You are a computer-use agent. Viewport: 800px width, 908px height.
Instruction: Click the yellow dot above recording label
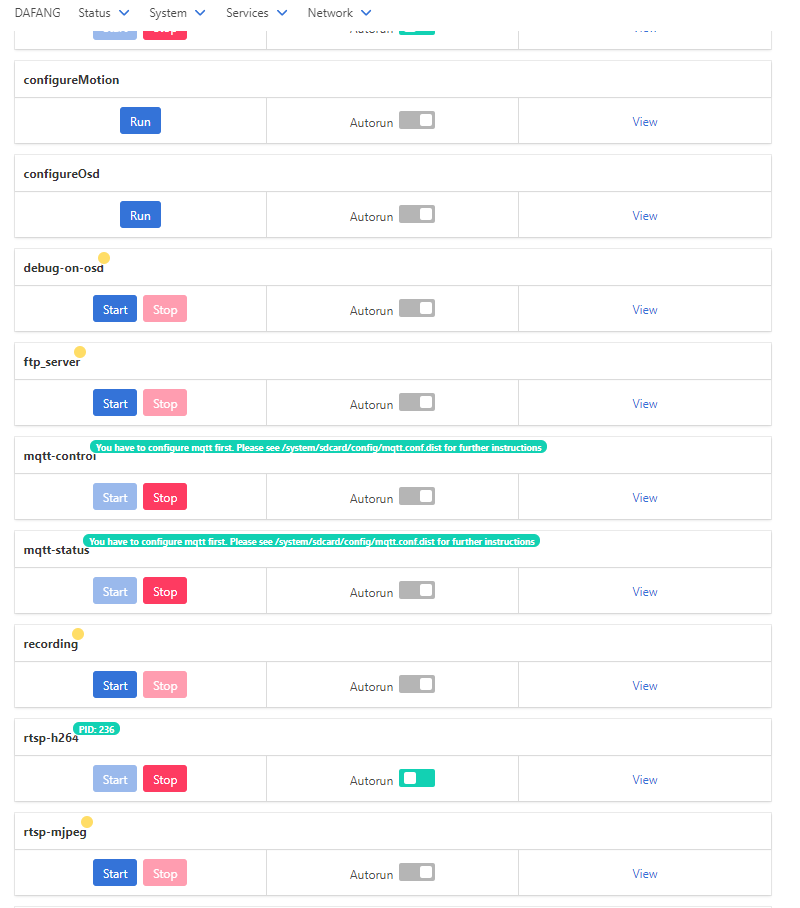pyautogui.click(x=78, y=633)
